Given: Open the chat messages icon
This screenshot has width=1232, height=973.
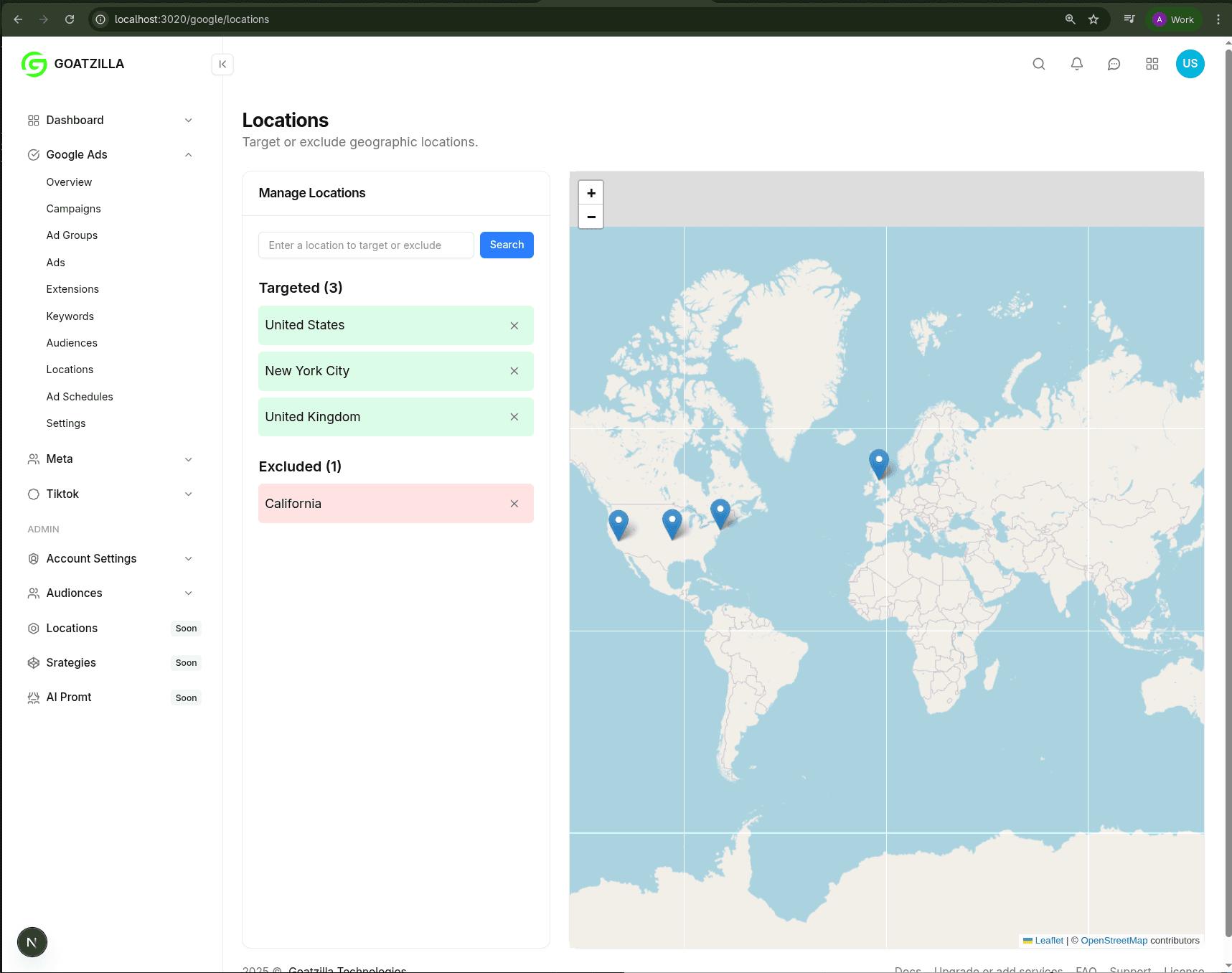Looking at the screenshot, I should coord(1114,64).
